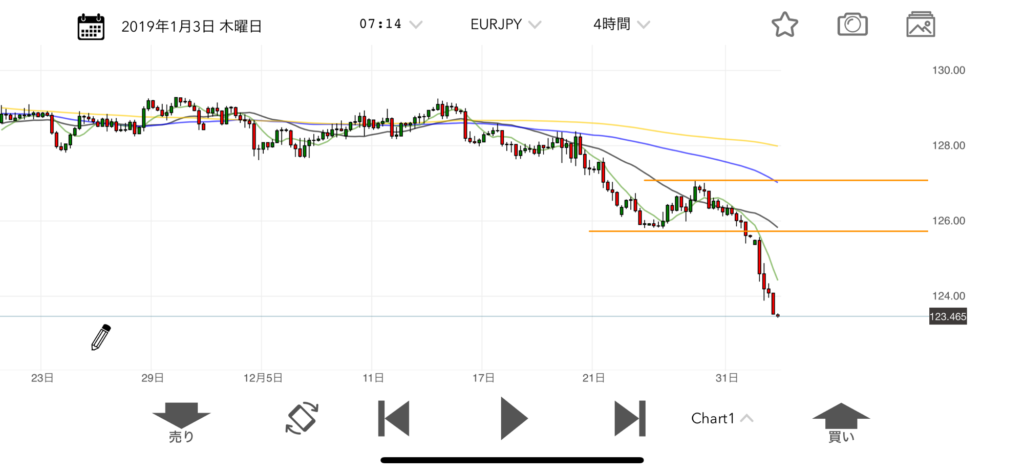The image size is (1024, 473).
Task: Open the saved images gallery icon
Action: pos(920,25)
